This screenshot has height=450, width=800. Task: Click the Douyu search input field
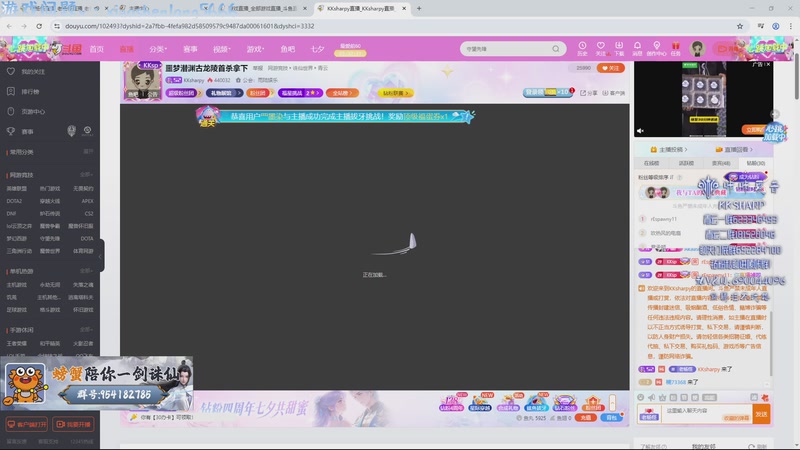(508, 49)
